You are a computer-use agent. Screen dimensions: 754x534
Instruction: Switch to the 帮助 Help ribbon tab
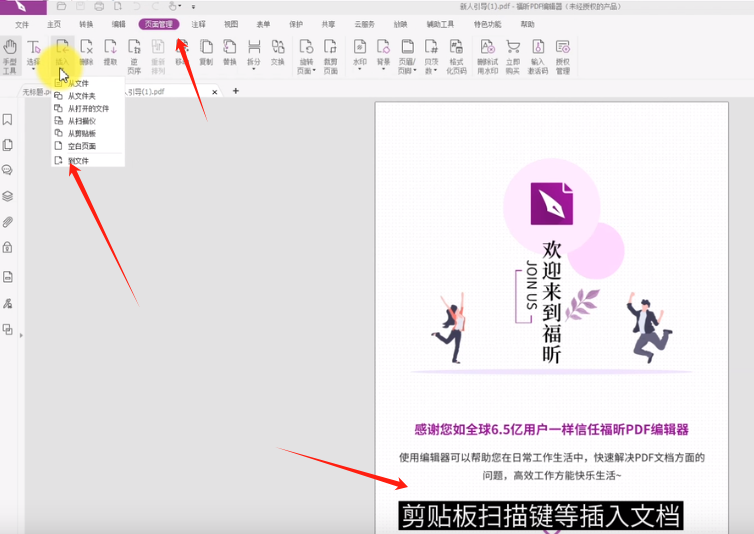pyautogui.click(x=528, y=24)
